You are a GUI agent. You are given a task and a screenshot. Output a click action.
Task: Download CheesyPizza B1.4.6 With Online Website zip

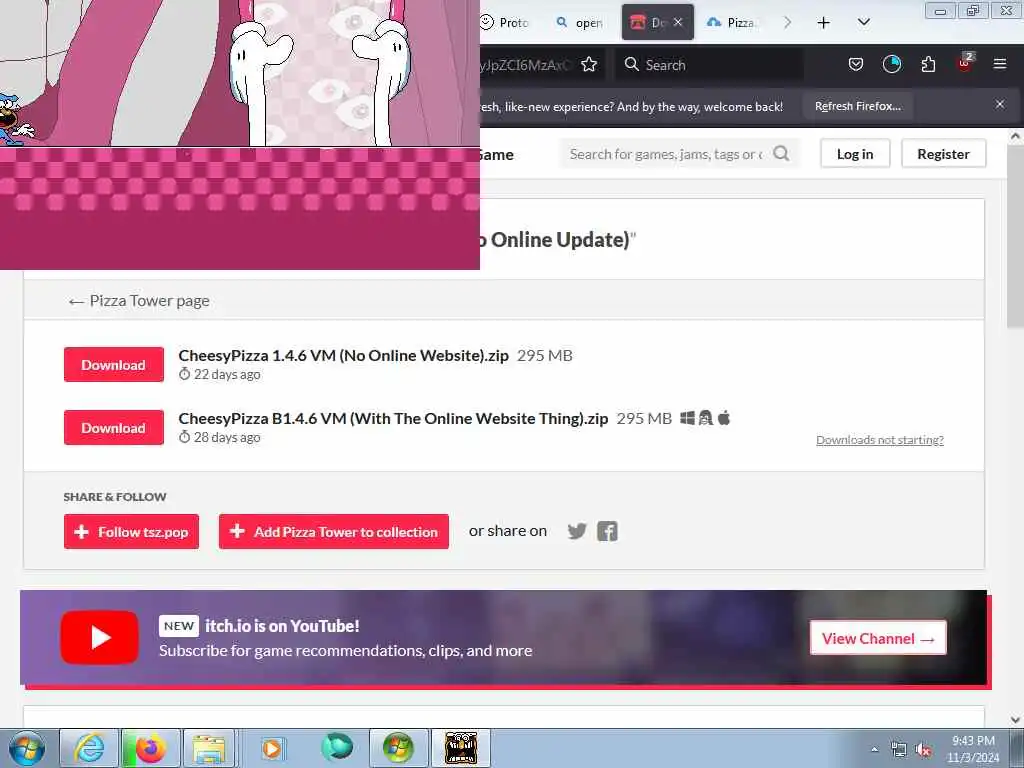114,427
